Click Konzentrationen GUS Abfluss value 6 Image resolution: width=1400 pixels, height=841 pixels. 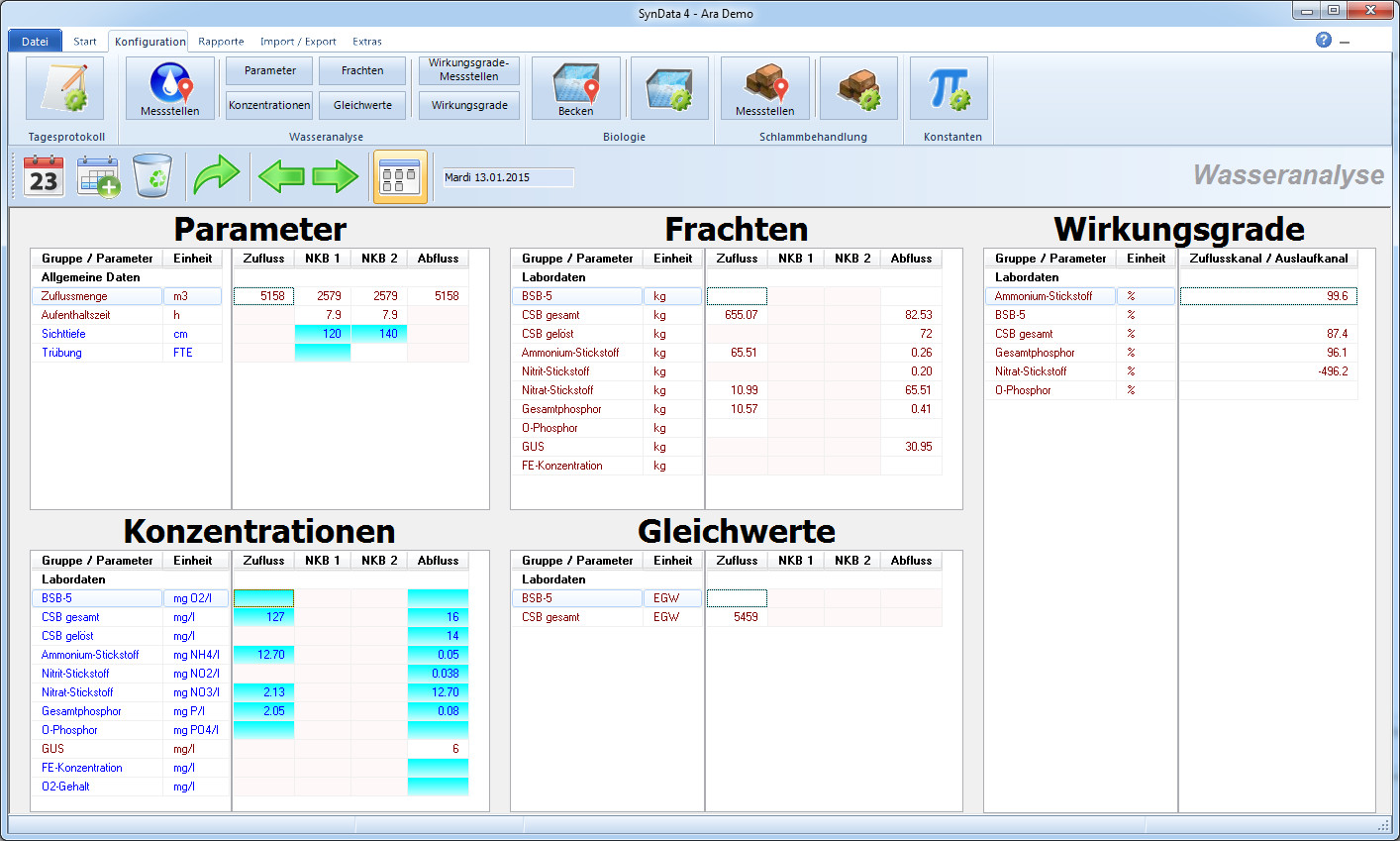[439, 749]
